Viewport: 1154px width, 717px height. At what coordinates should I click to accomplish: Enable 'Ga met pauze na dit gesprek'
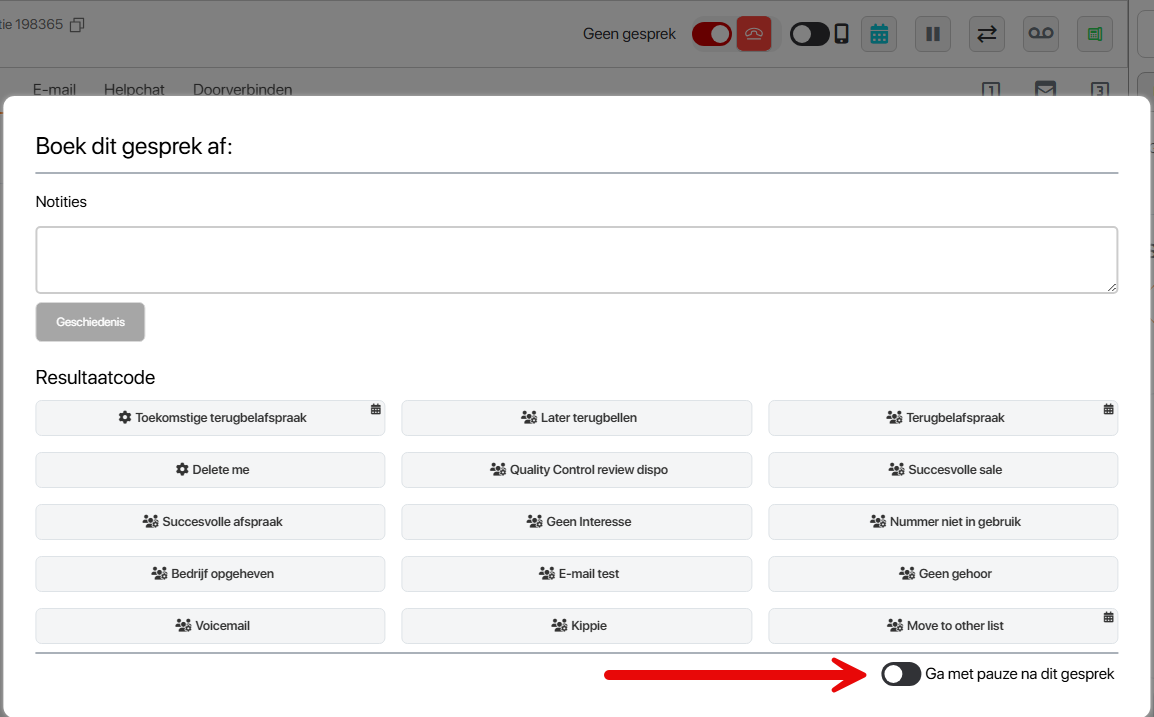tap(900, 674)
